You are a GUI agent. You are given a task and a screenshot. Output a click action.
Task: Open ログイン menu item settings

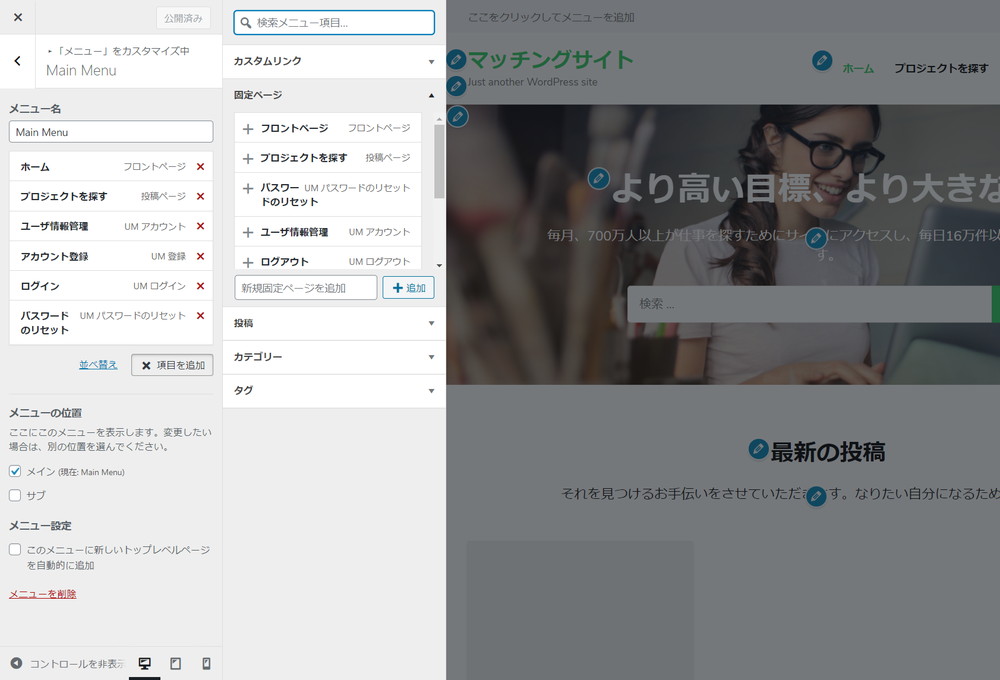coord(111,286)
